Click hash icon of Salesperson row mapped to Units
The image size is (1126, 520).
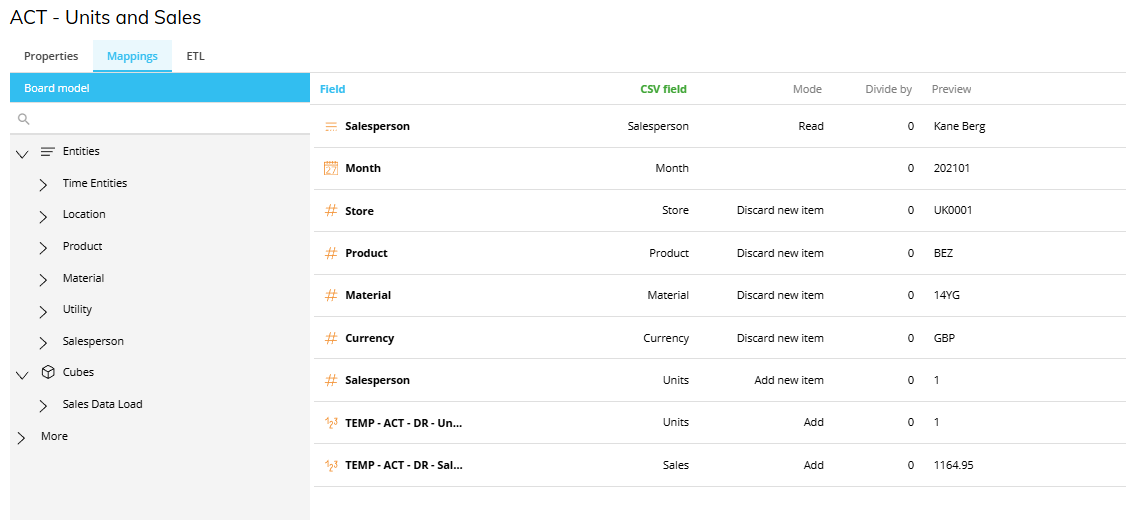click(331, 380)
